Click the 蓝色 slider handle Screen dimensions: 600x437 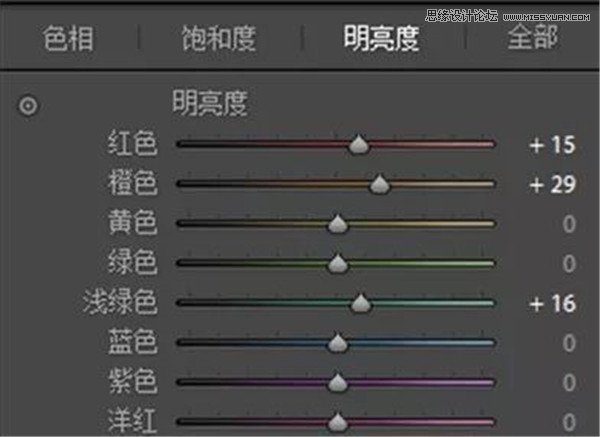click(338, 343)
